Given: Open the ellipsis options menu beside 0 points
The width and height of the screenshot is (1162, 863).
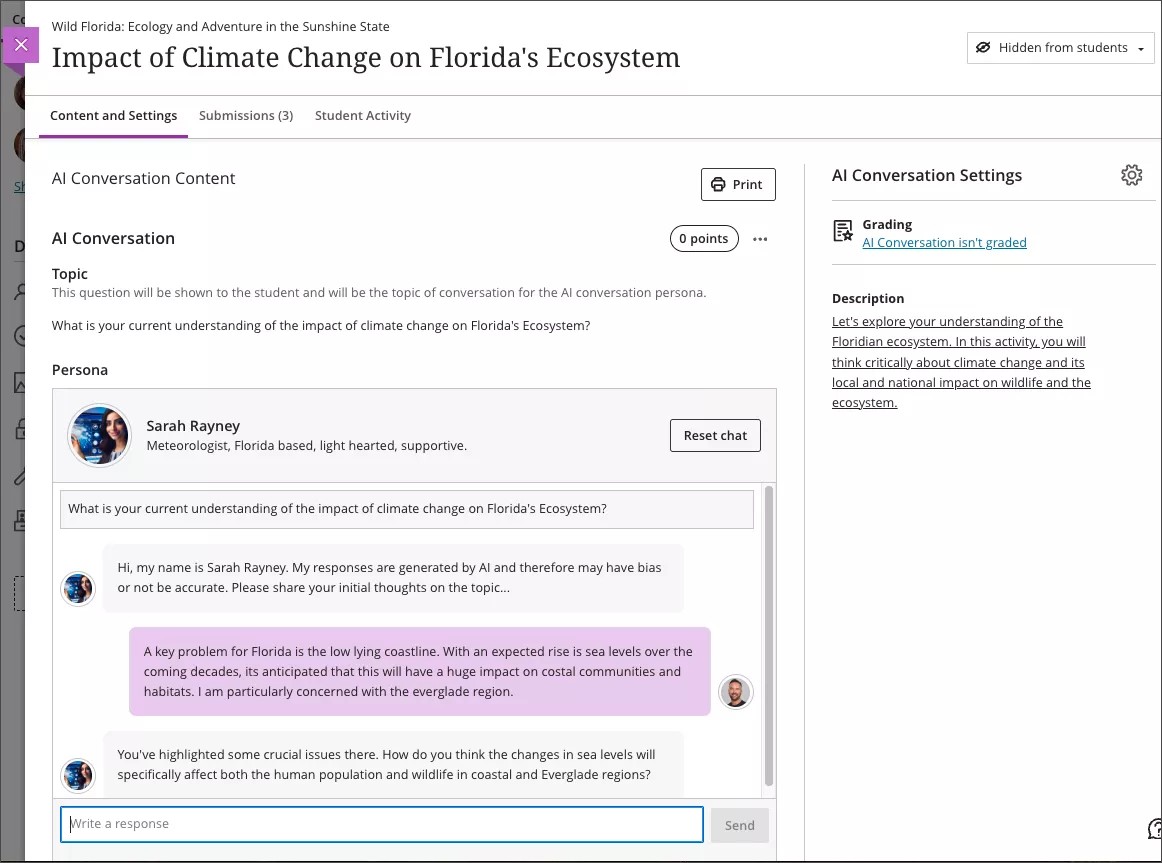Looking at the screenshot, I should pyautogui.click(x=760, y=238).
